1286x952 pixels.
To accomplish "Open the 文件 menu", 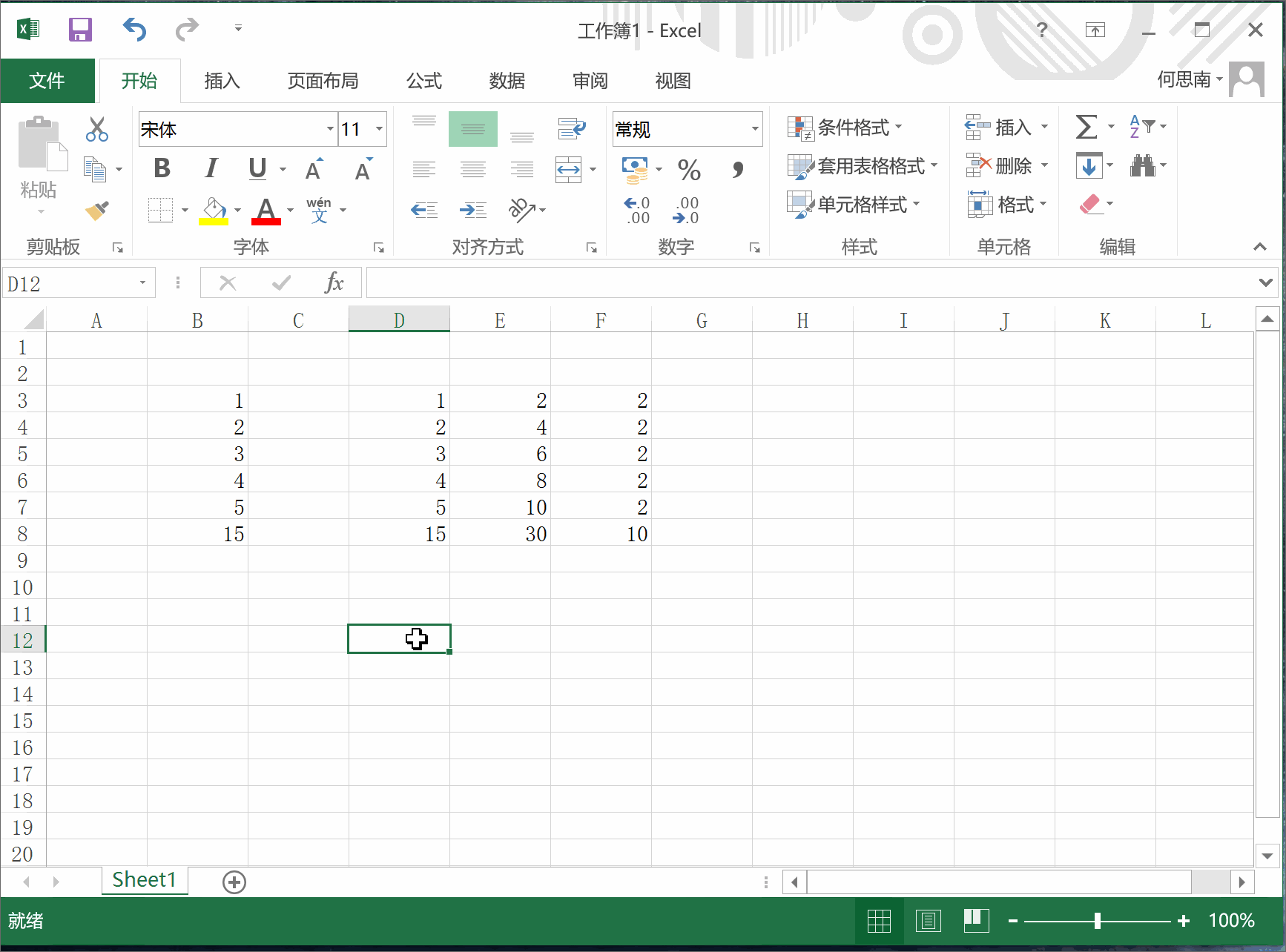I will (x=47, y=81).
